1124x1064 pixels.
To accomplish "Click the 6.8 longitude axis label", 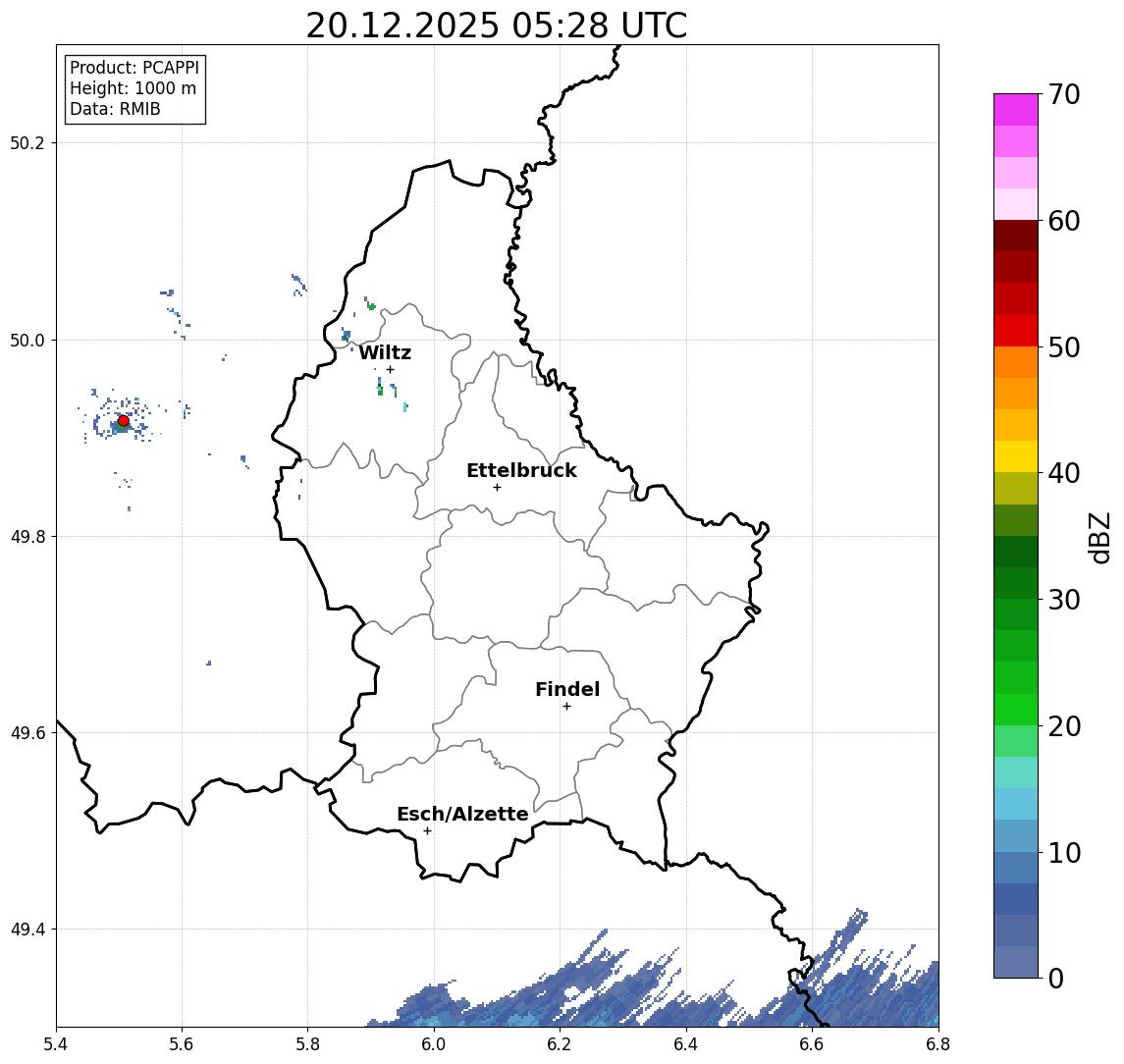I will point(938,1044).
